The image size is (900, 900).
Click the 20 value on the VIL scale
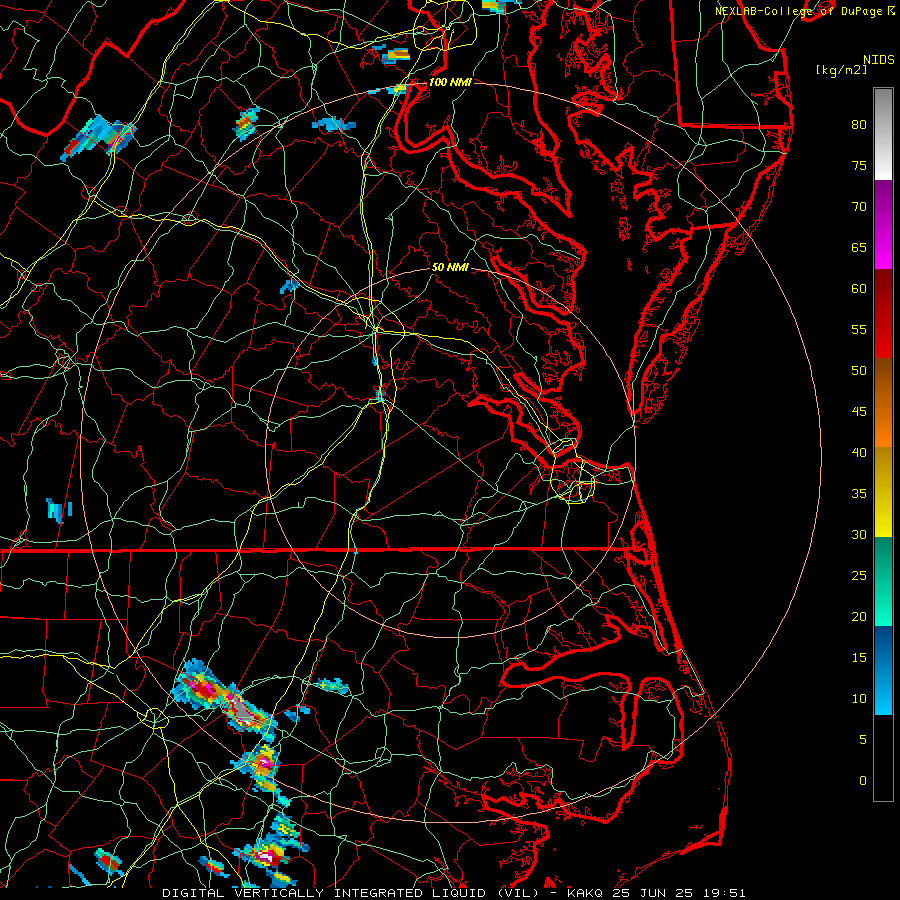click(x=859, y=616)
